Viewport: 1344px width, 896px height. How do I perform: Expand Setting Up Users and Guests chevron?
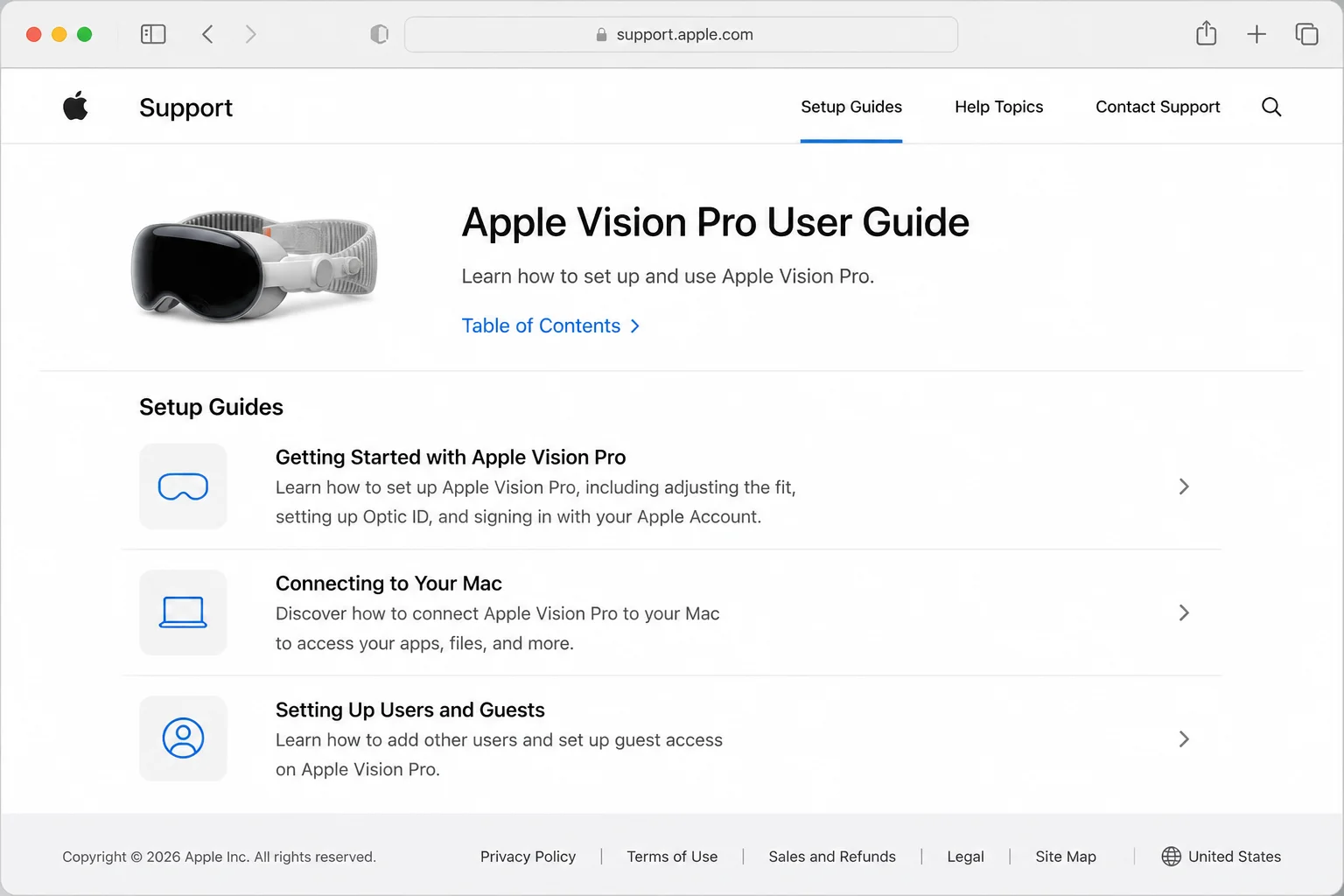1183,739
